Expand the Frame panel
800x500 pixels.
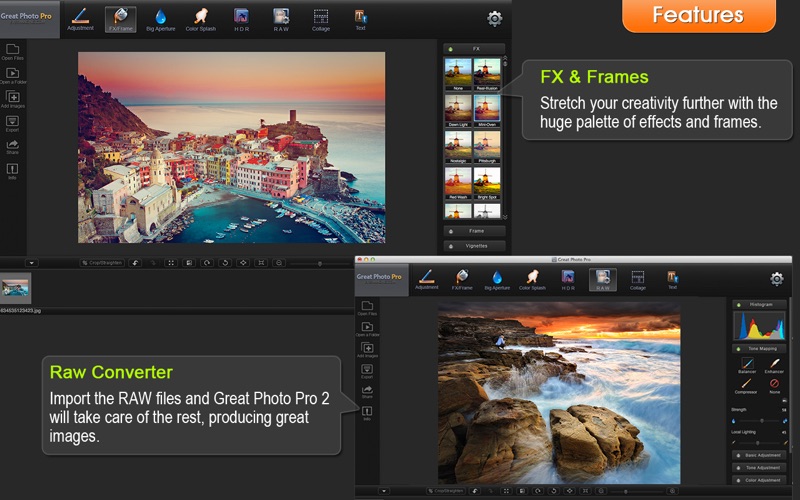[474, 231]
